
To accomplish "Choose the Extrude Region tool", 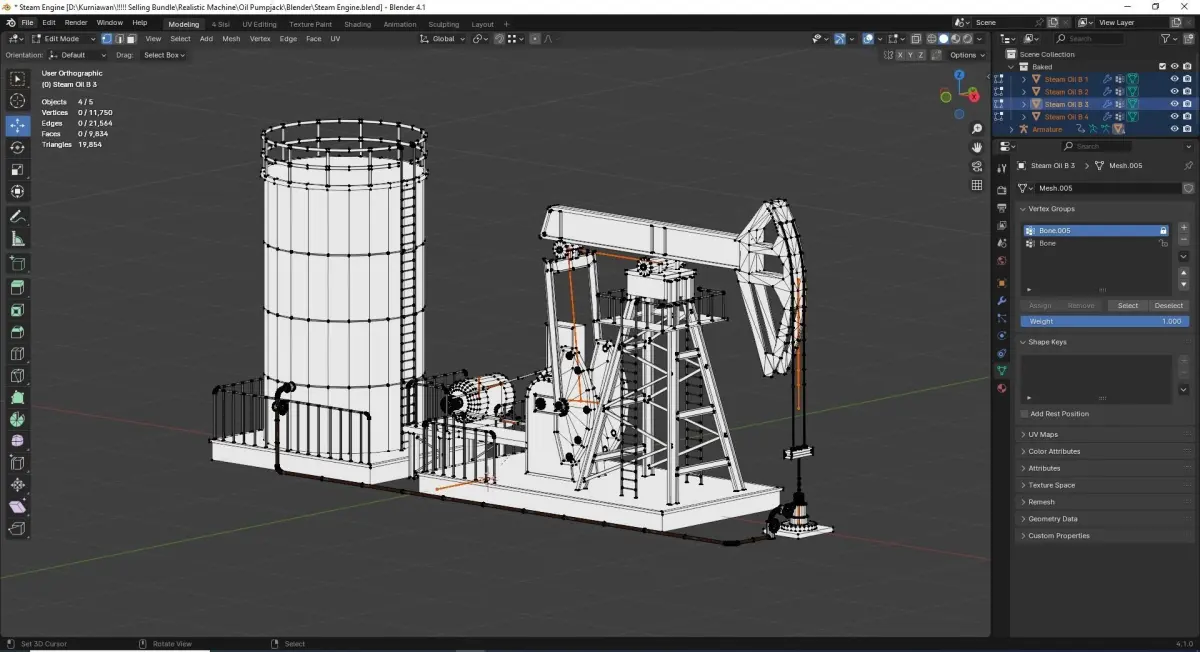I will [x=17, y=288].
